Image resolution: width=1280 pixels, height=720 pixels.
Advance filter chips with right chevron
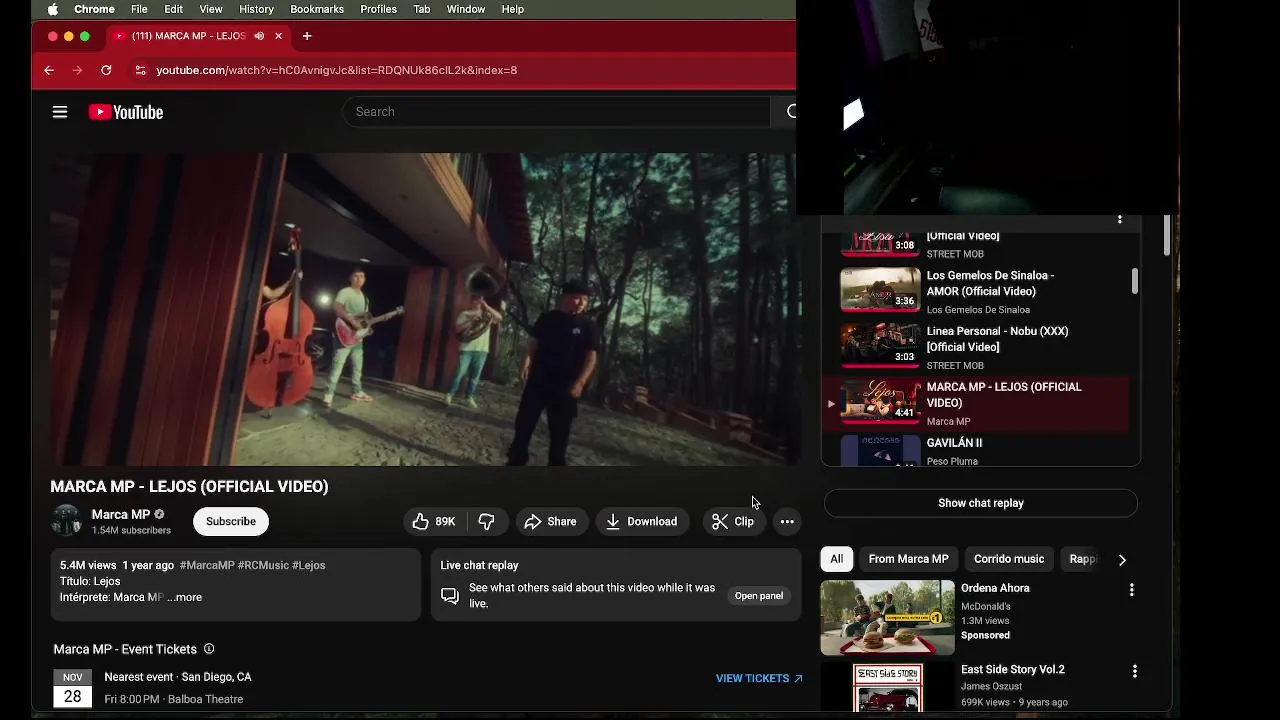[1122, 560]
